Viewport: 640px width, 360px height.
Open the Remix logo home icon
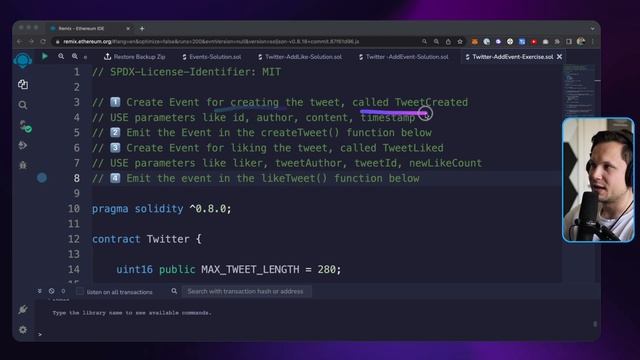tap(22, 60)
